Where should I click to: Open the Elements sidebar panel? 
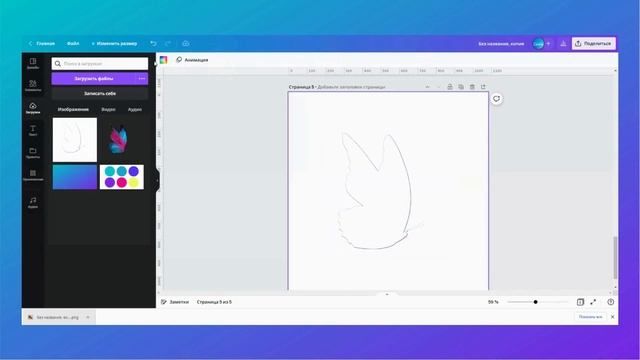coord(33,86)
